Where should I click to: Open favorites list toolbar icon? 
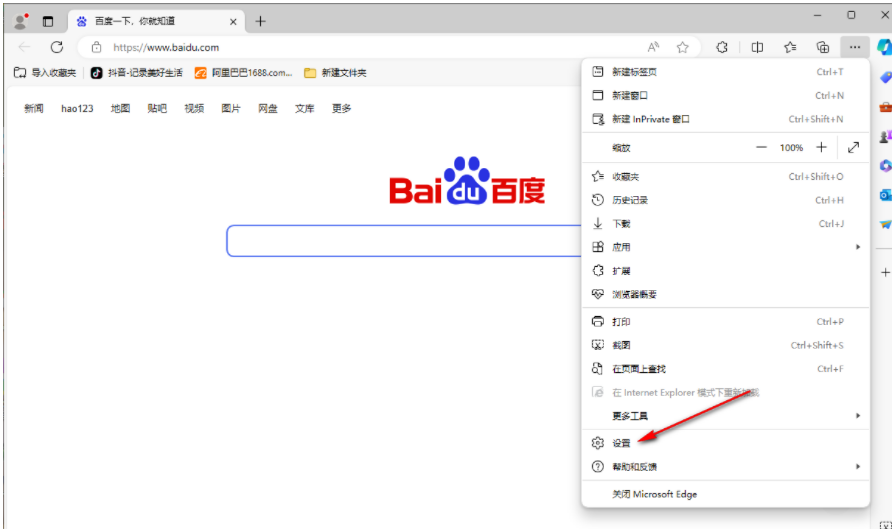tap(790, 47)
